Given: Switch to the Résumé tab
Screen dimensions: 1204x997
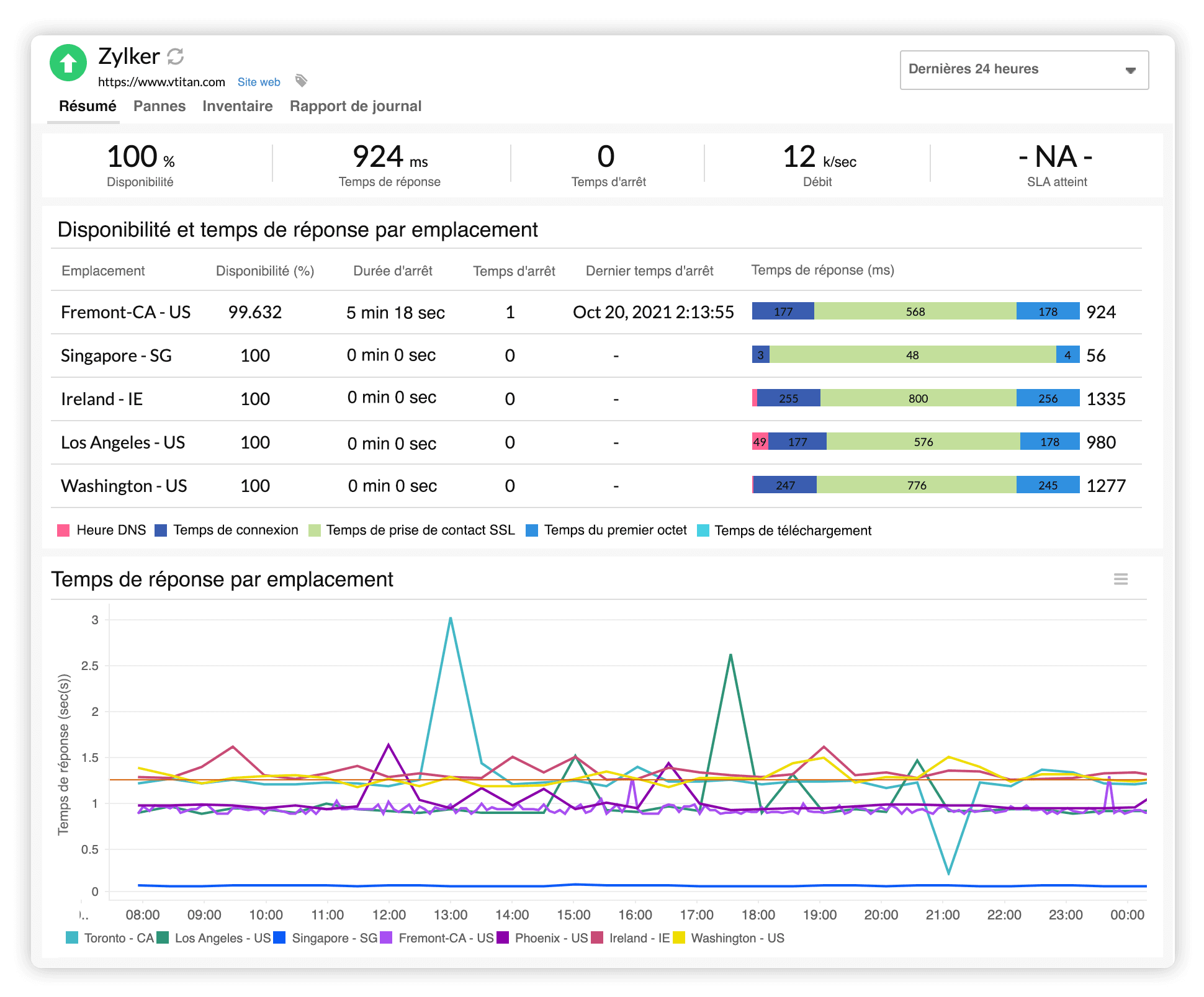Looking at the screenshot, I should 88,106.
